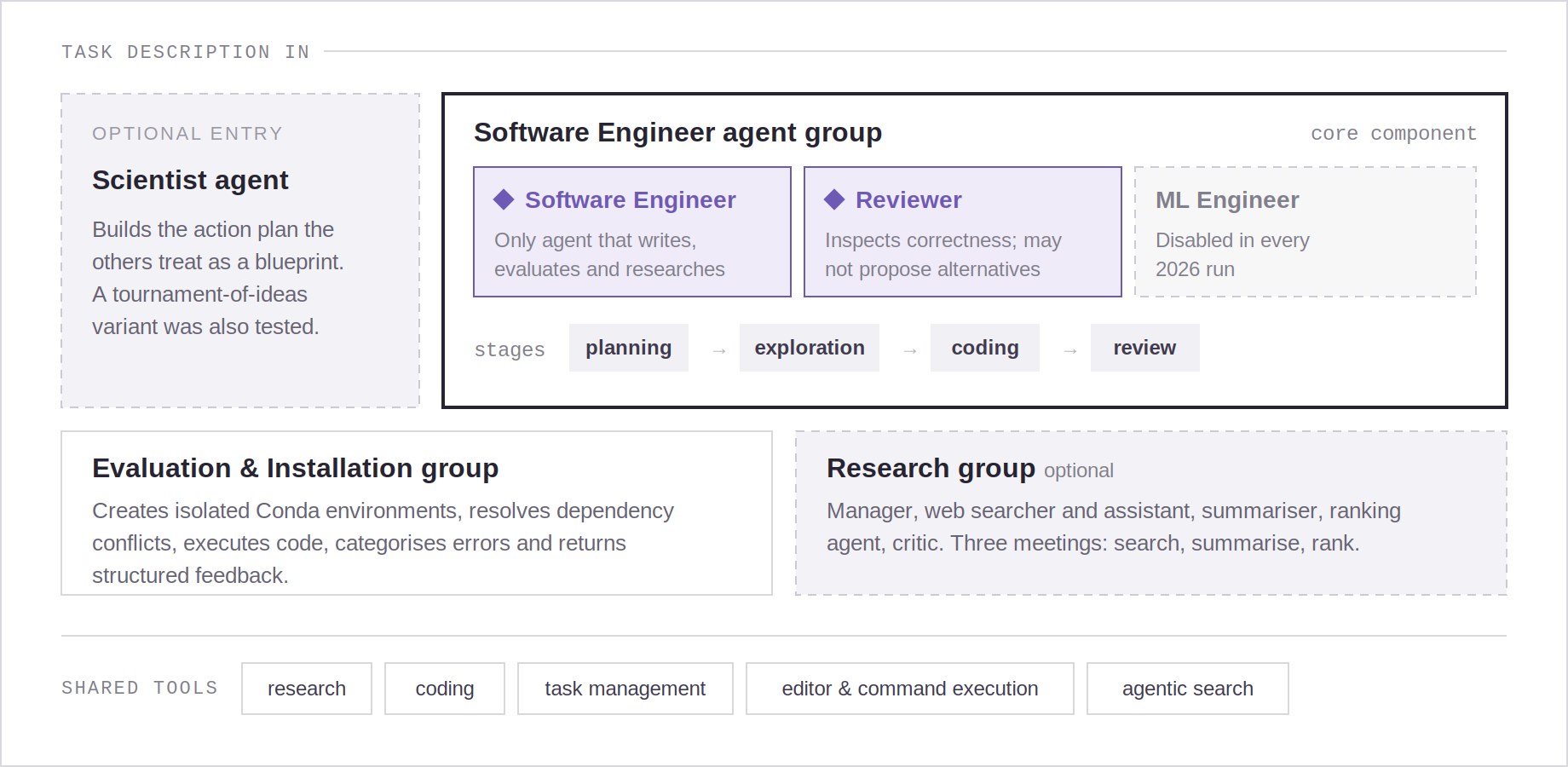Viewport: 1568px width, 767px height.
Task: Click the review stage chip
Action: tap(1144, 348)
